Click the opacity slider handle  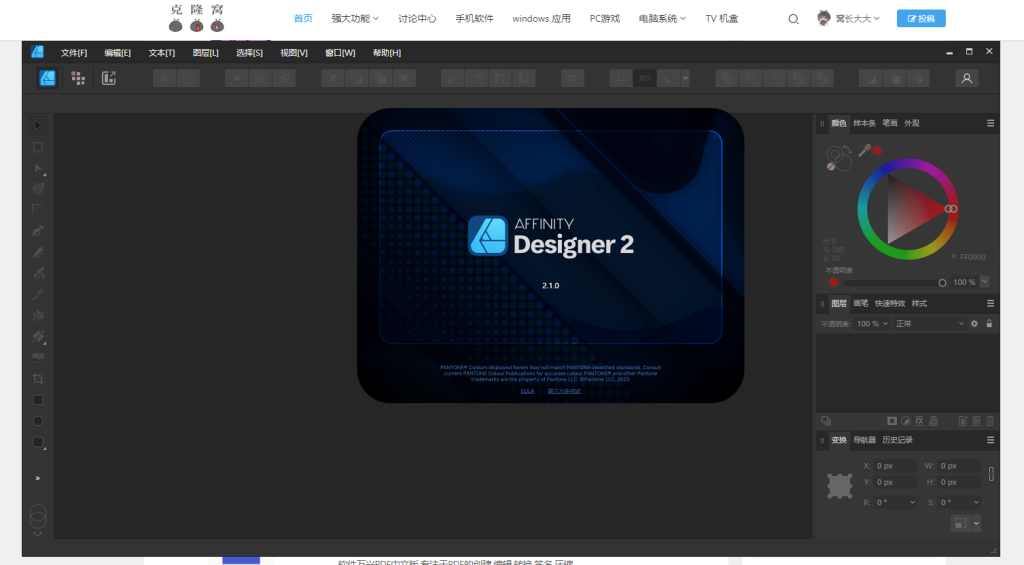(x=942, y=283)
